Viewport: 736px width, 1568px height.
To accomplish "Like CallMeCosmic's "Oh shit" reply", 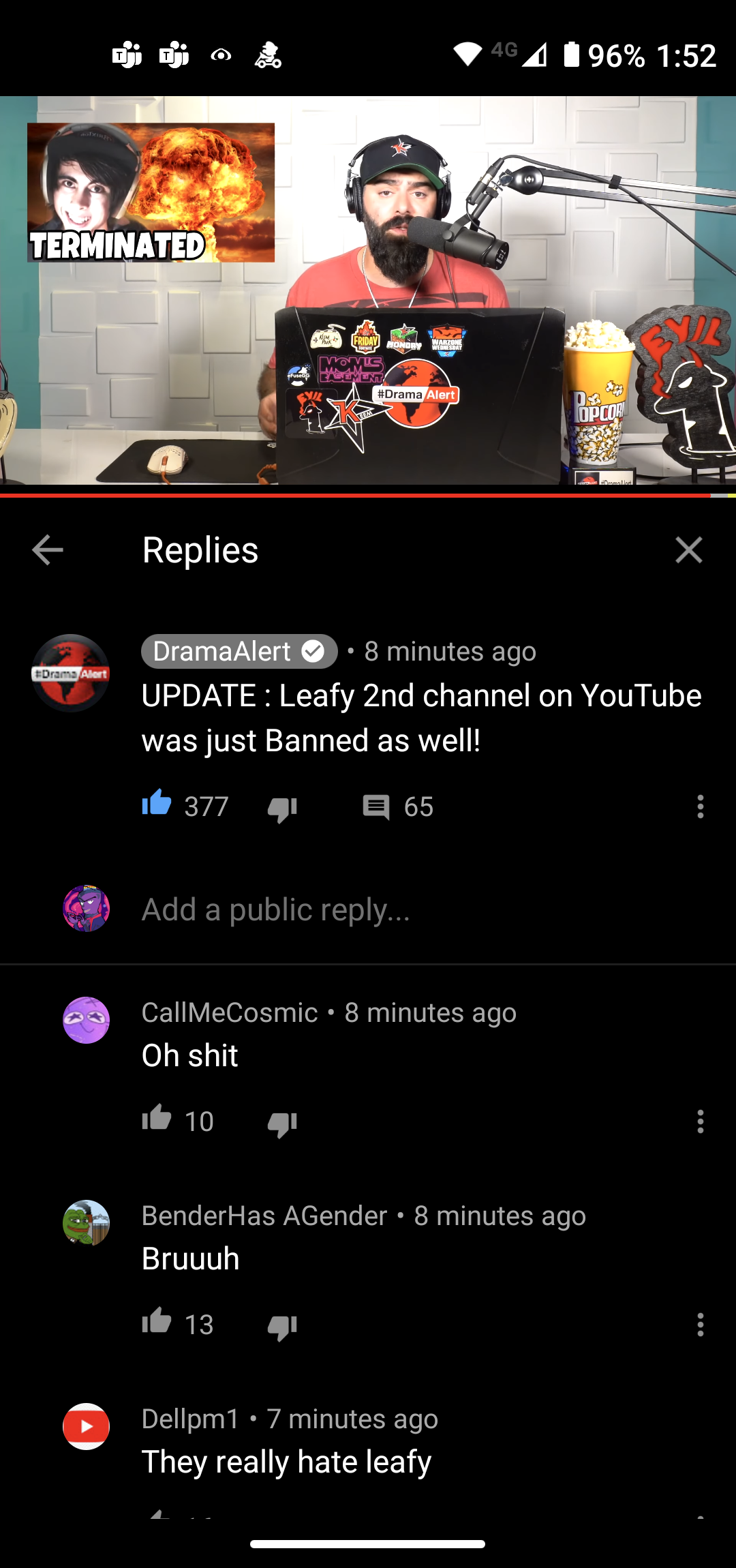I will tap(157, 1117).
